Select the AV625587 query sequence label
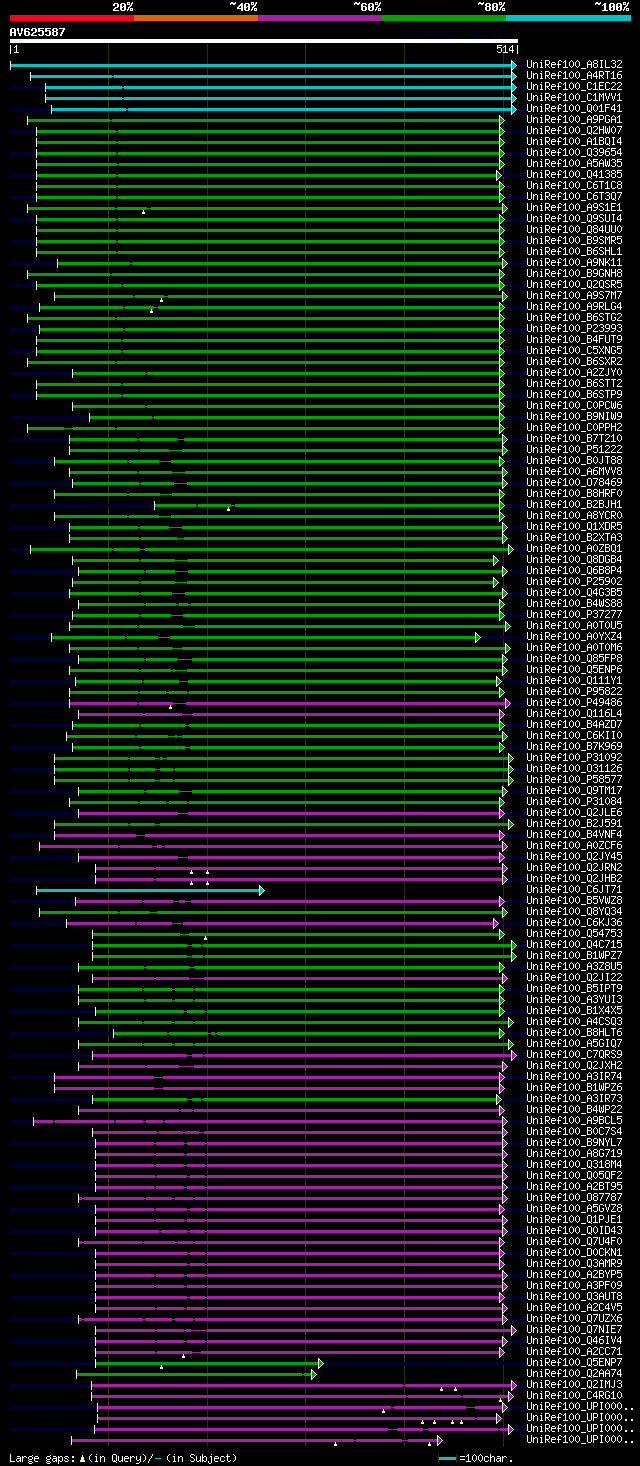Image resolution: width=640 pixels, height=1466 pixels. 38,32
